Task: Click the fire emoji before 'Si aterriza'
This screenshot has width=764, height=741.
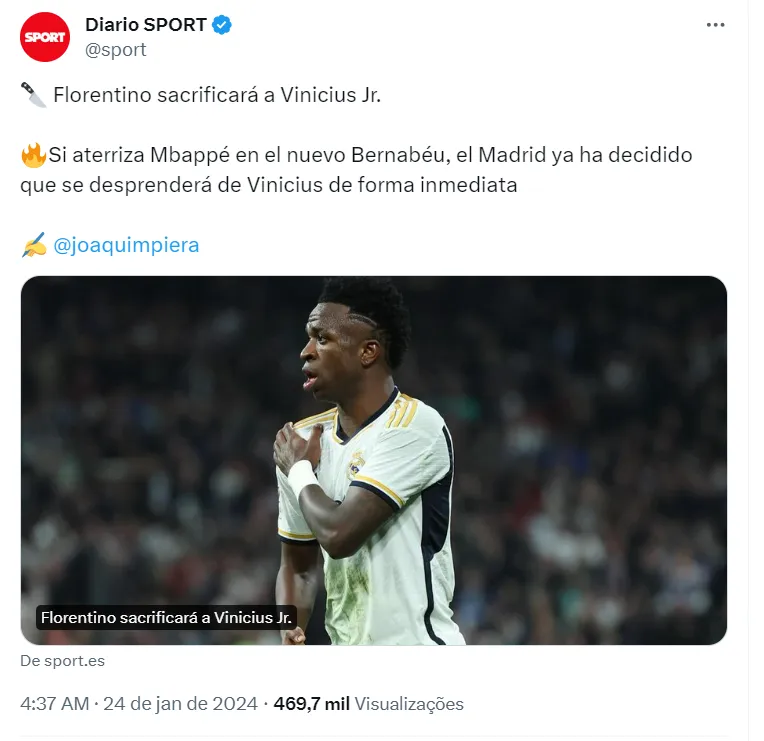Action: point(33,155)
